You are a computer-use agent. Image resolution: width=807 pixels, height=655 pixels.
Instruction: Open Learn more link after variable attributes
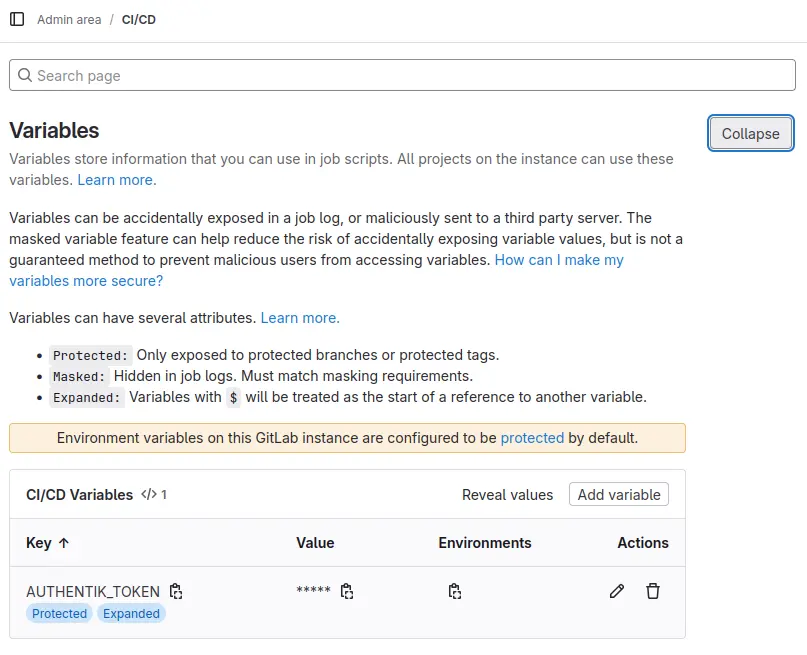pyautogui.click(x=300, y=318)
